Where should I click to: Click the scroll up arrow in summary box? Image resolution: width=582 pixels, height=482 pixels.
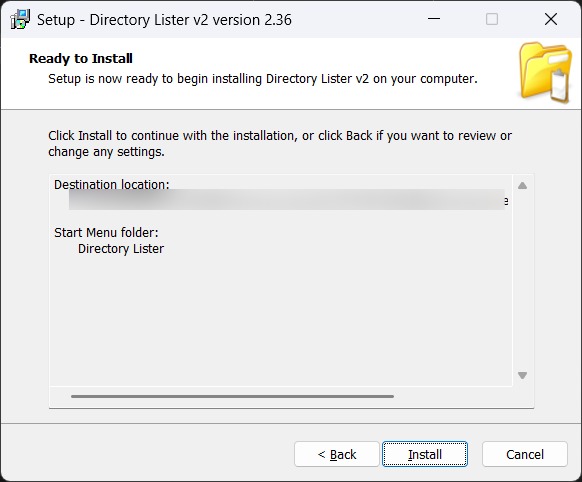(x=522, y=185)
